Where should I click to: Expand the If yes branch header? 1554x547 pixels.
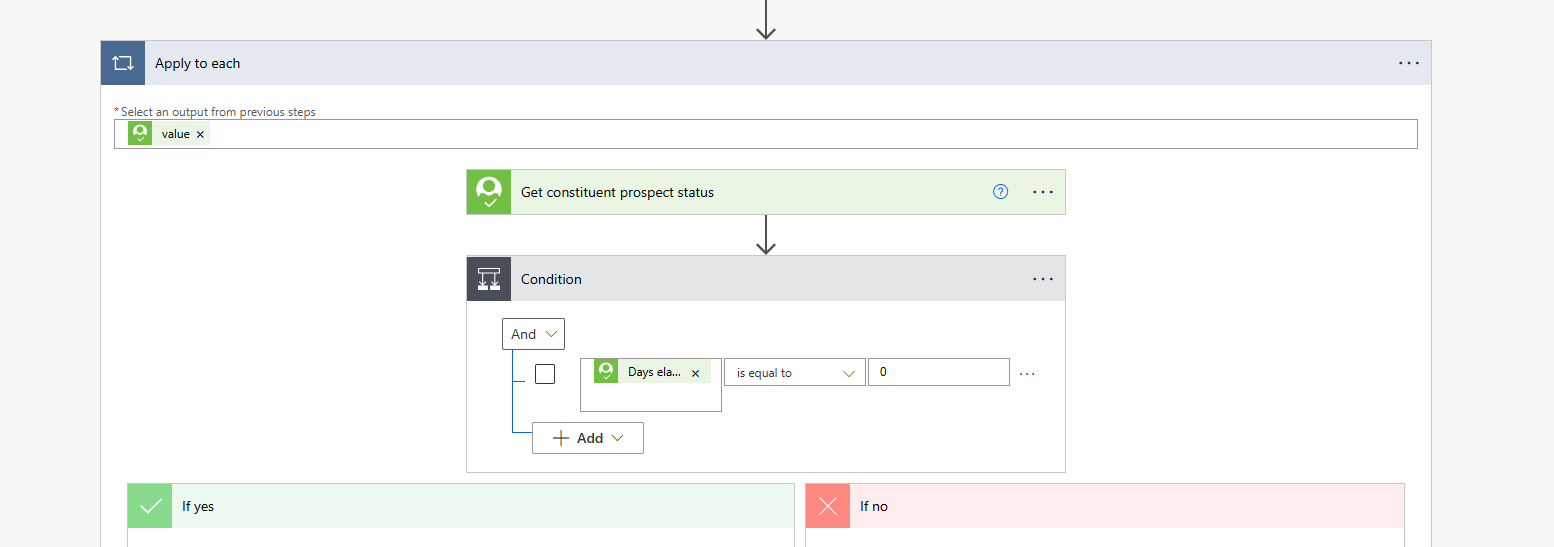pyautogui.click(x=480, y=506)
